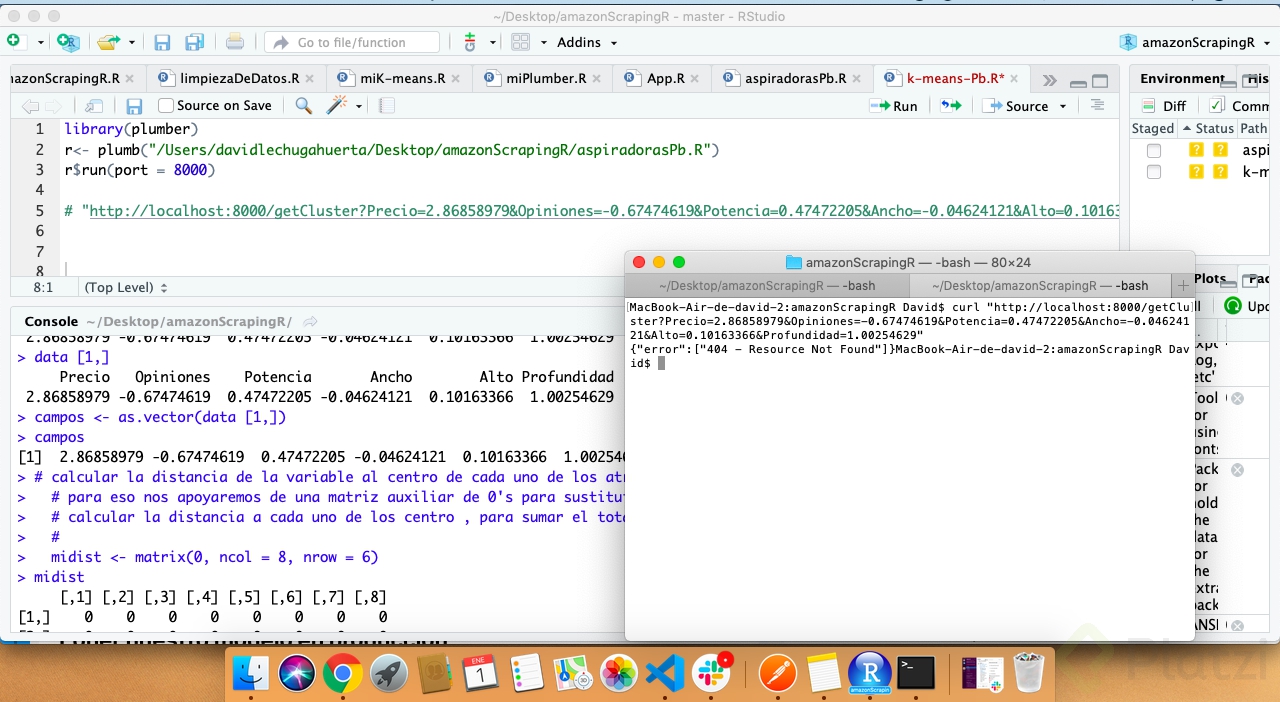Minimize the source editor pane
The height and width of the screenshot is (702, 1280).
click(x=1078, y=82)
